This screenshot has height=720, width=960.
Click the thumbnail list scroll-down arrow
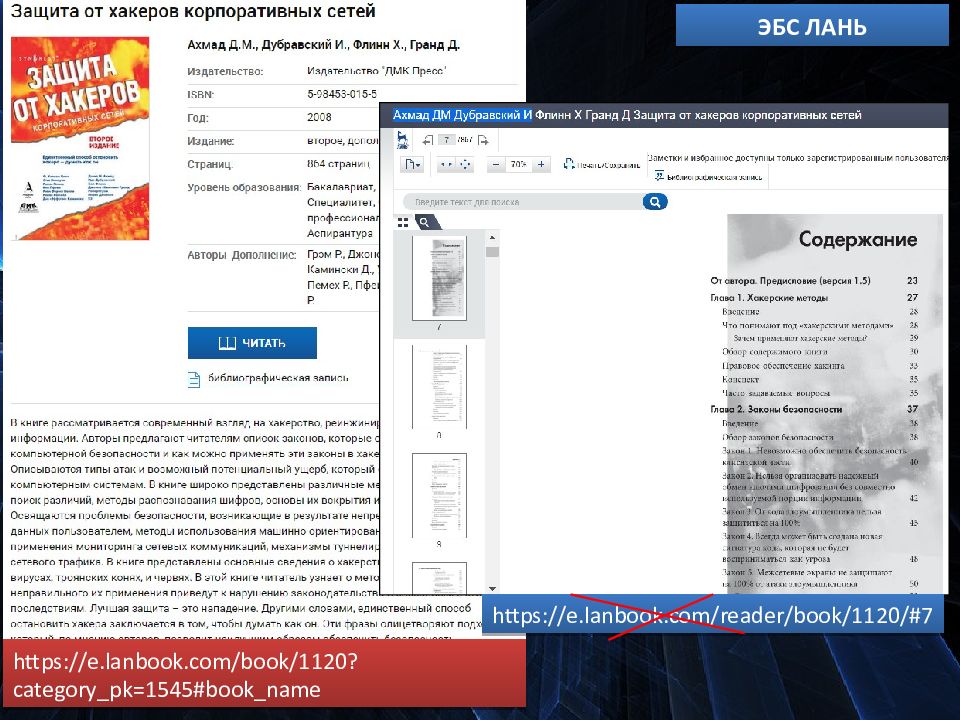tap(492, 589)
